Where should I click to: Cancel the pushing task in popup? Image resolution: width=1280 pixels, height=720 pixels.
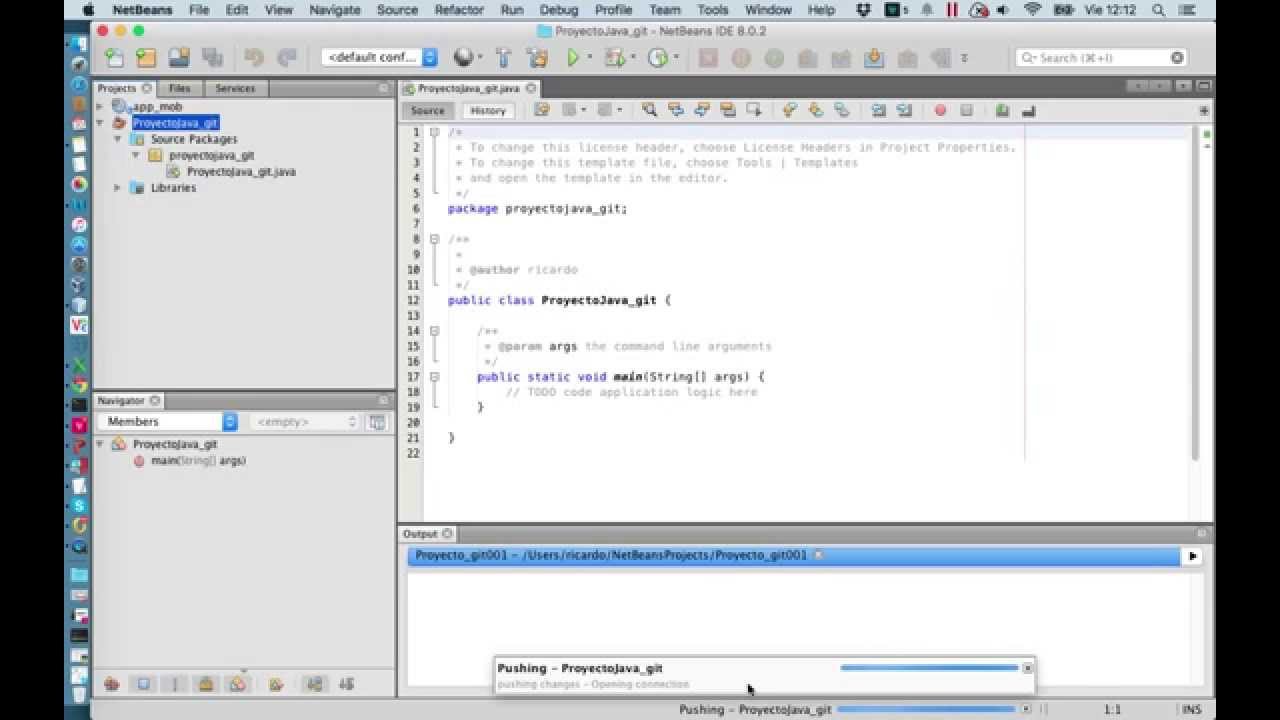click(x=1027, y=668)
